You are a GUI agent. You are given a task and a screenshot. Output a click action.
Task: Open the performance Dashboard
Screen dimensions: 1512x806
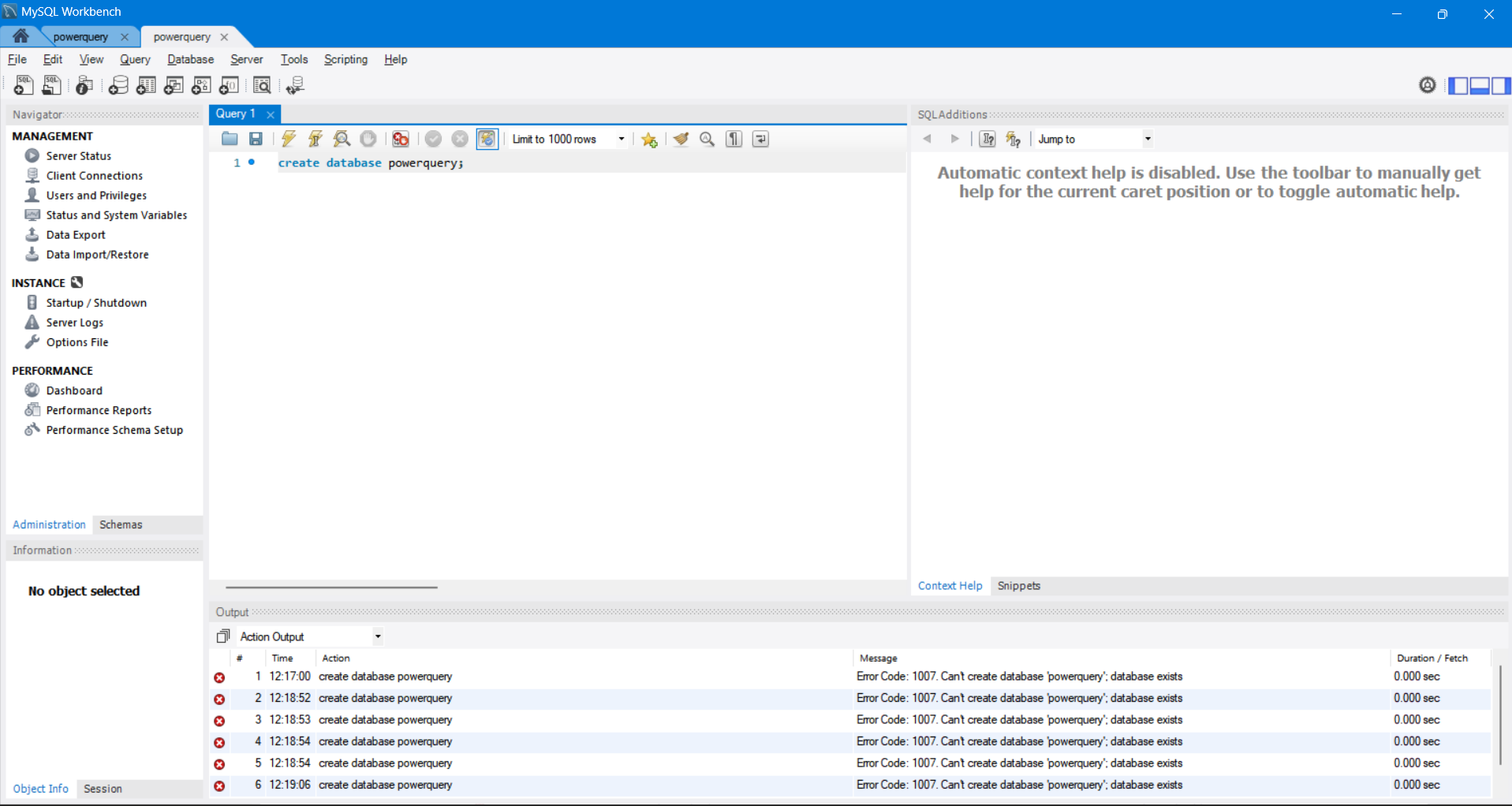[x=73, y=390]
